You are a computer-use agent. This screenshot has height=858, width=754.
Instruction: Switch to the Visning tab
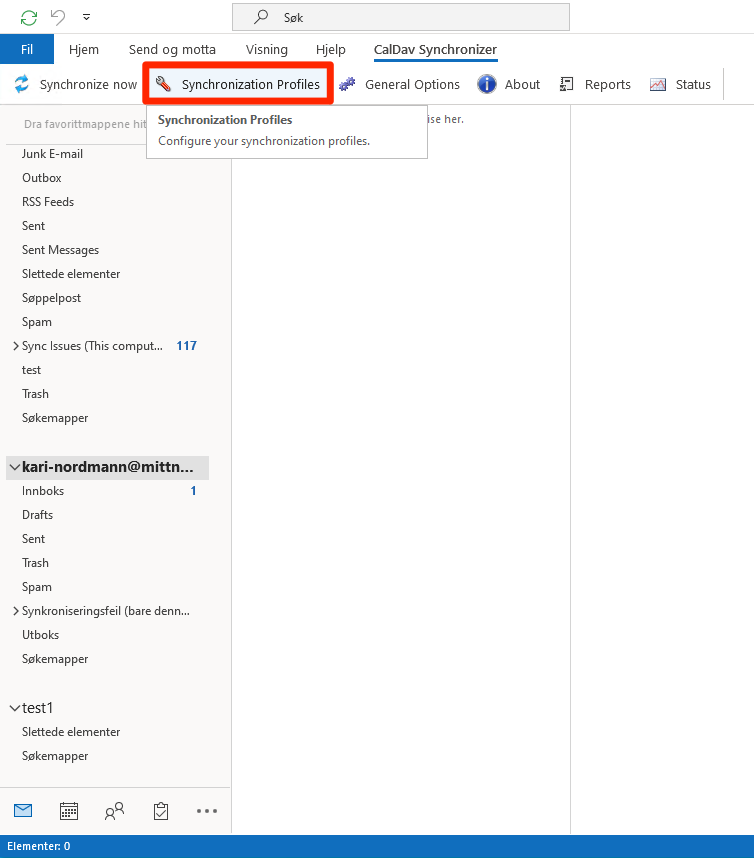(x=266, y=49)
